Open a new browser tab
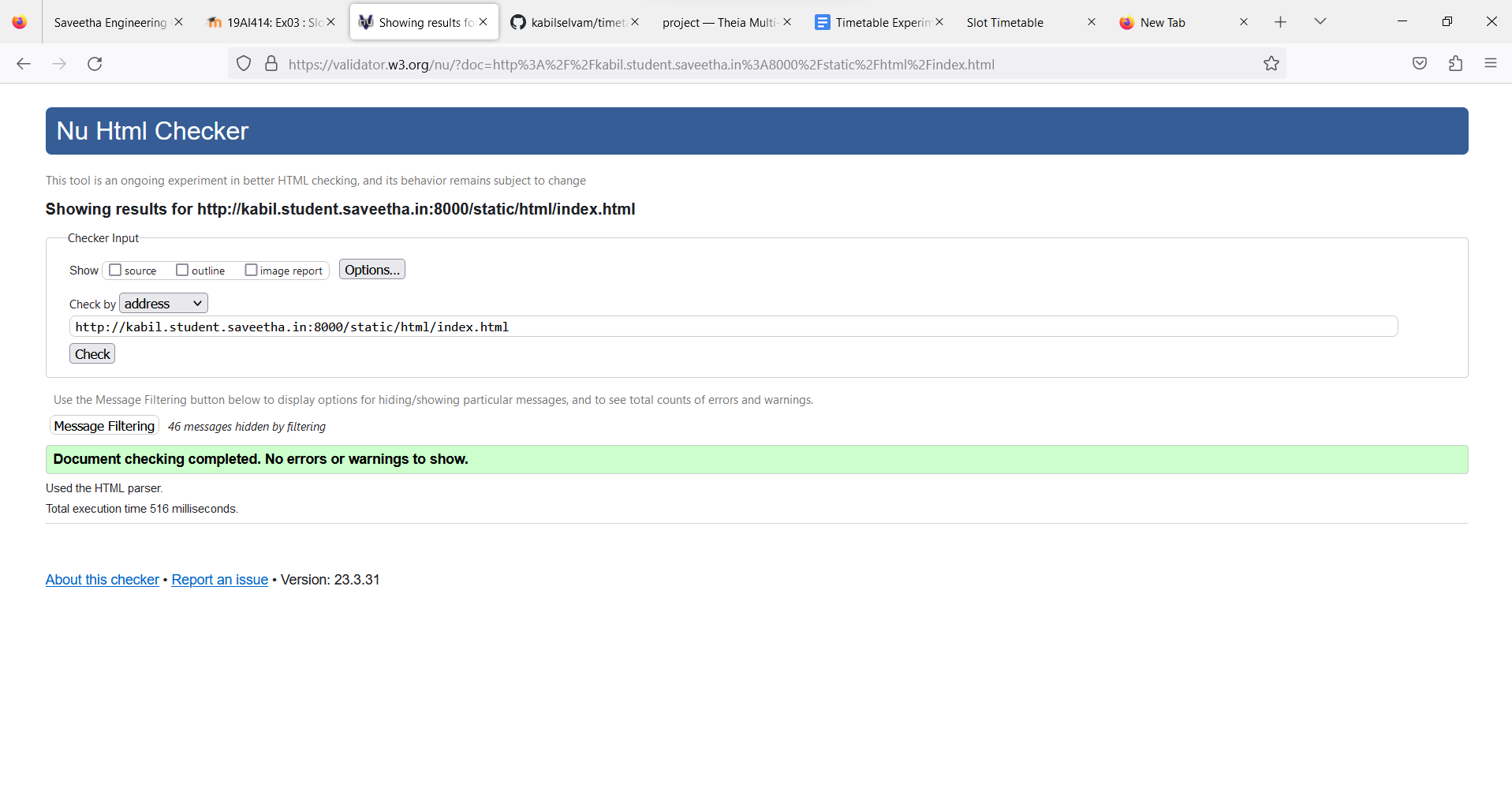 coord(1280,22)
